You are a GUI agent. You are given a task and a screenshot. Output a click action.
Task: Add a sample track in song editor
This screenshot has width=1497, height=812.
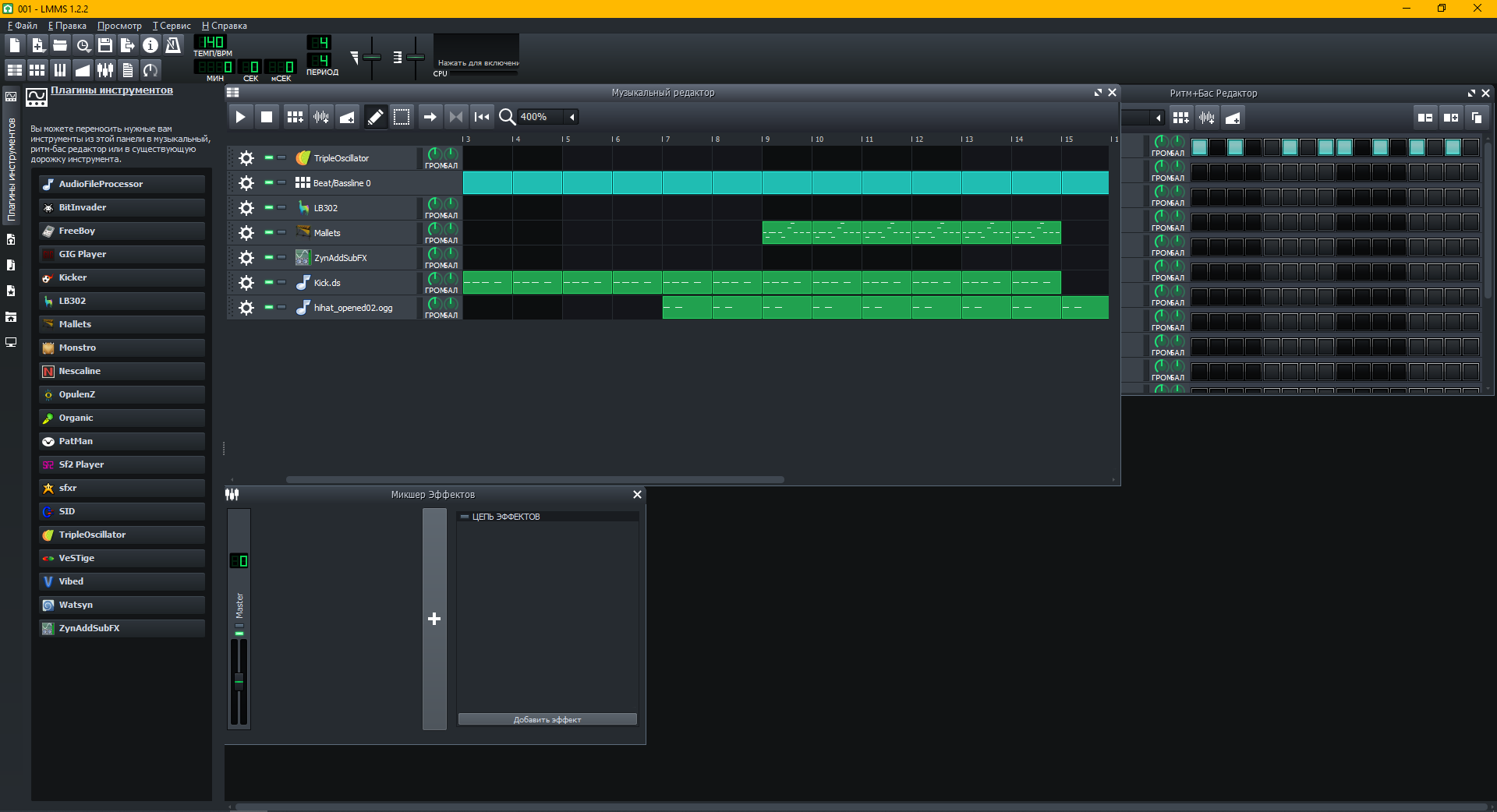point(320,117)
